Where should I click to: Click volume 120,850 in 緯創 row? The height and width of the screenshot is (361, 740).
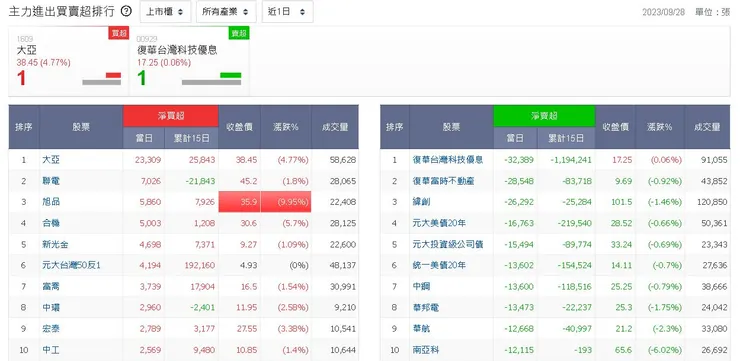712,202
